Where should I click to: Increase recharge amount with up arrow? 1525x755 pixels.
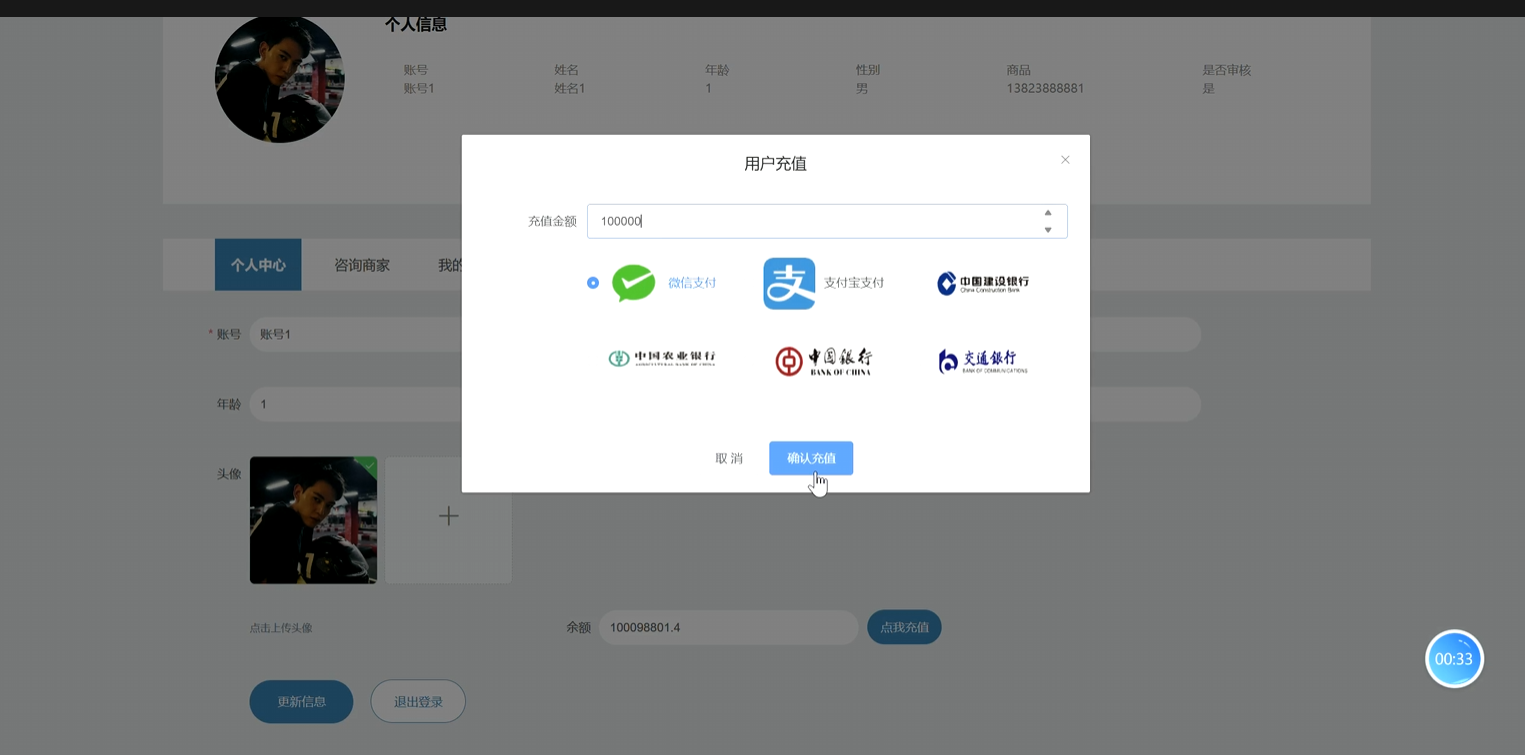click(x=1048, y=213)
